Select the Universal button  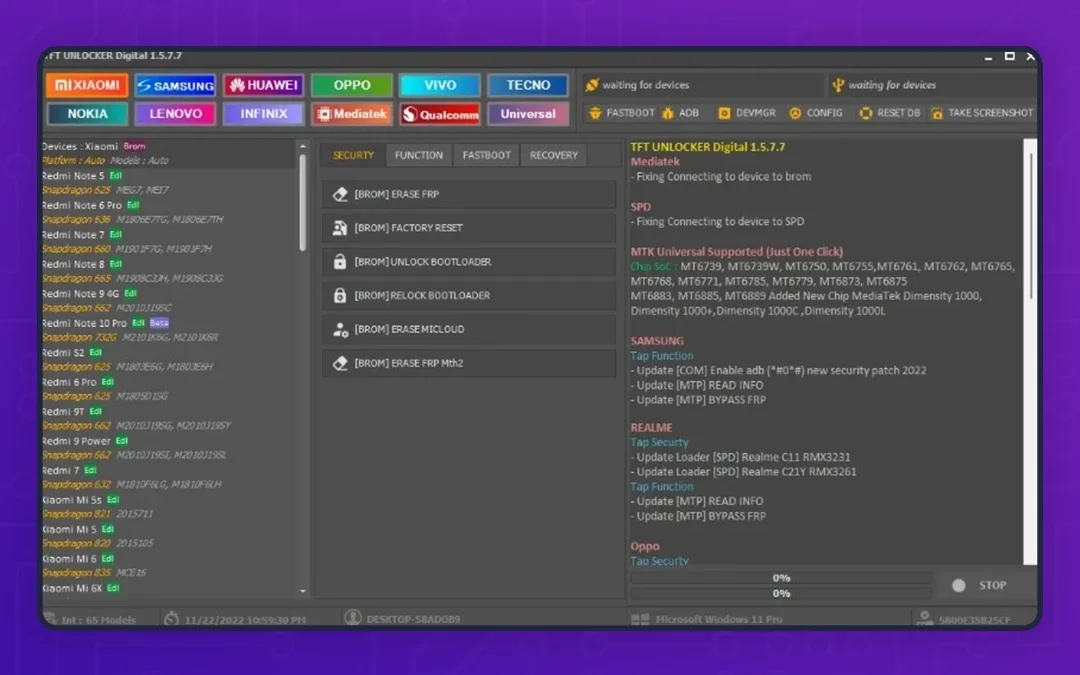click(528, 114)
